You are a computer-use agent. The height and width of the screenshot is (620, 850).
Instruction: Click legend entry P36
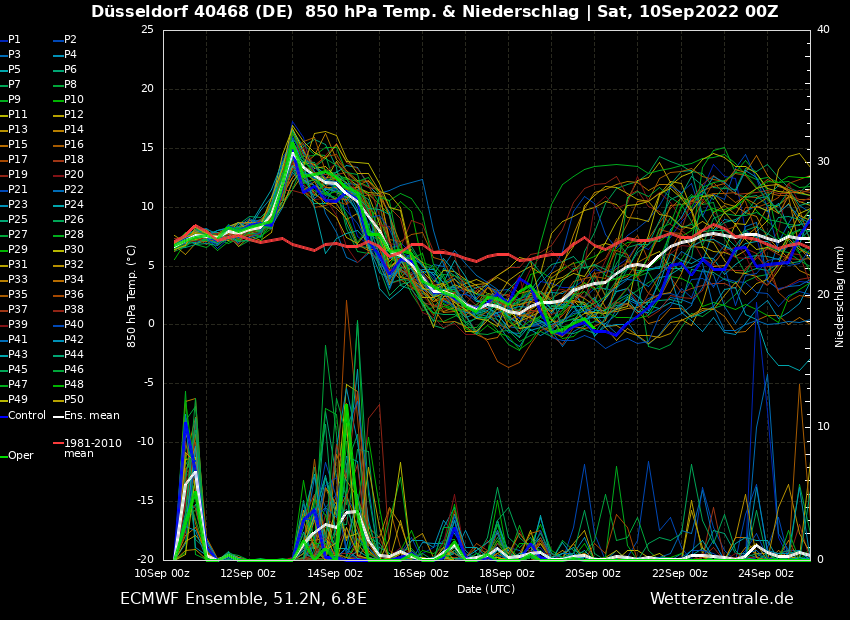(74, 295)
